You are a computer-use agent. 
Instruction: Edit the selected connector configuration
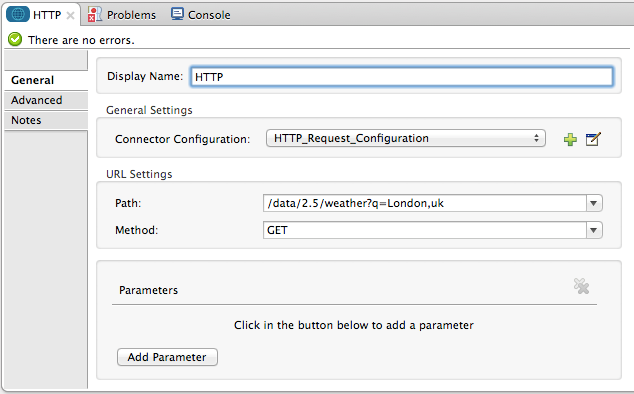pyautogui.click(x=593, y=139)
